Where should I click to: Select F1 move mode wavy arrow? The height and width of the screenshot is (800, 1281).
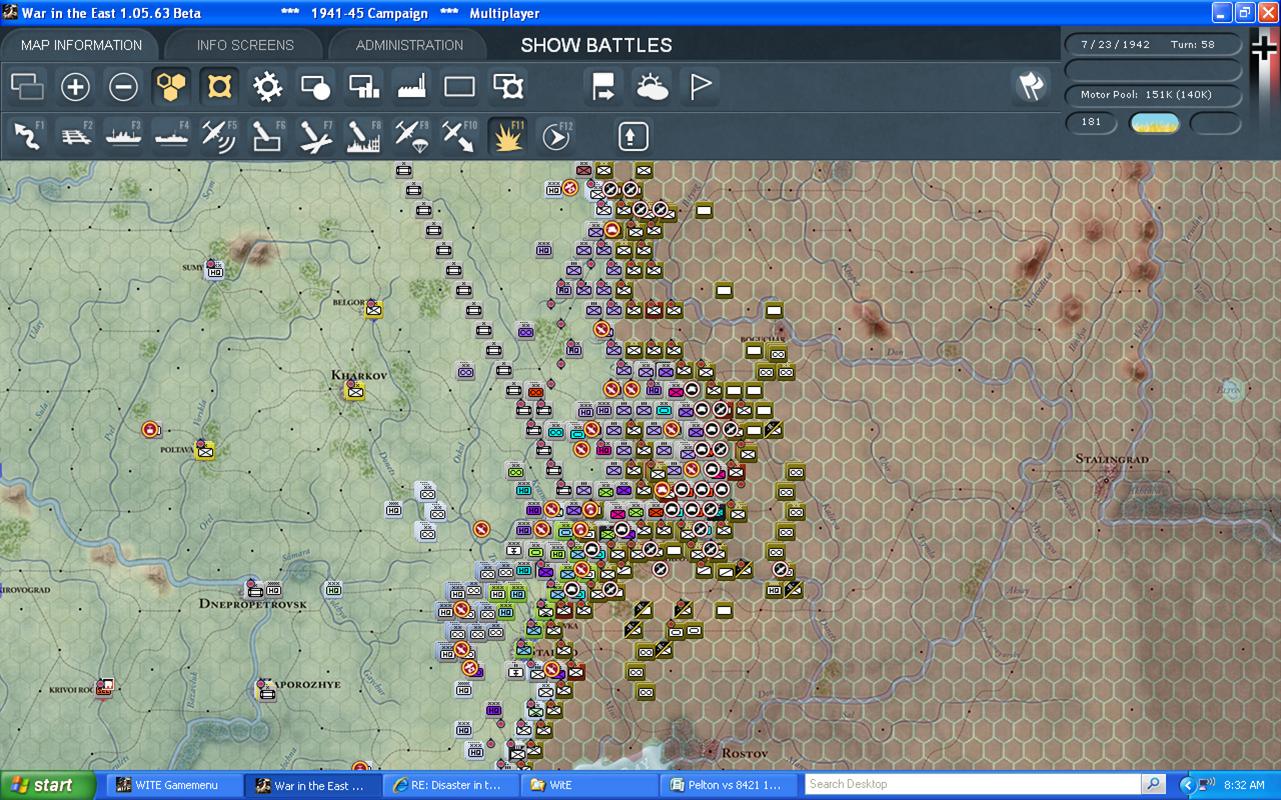[27, 136]
